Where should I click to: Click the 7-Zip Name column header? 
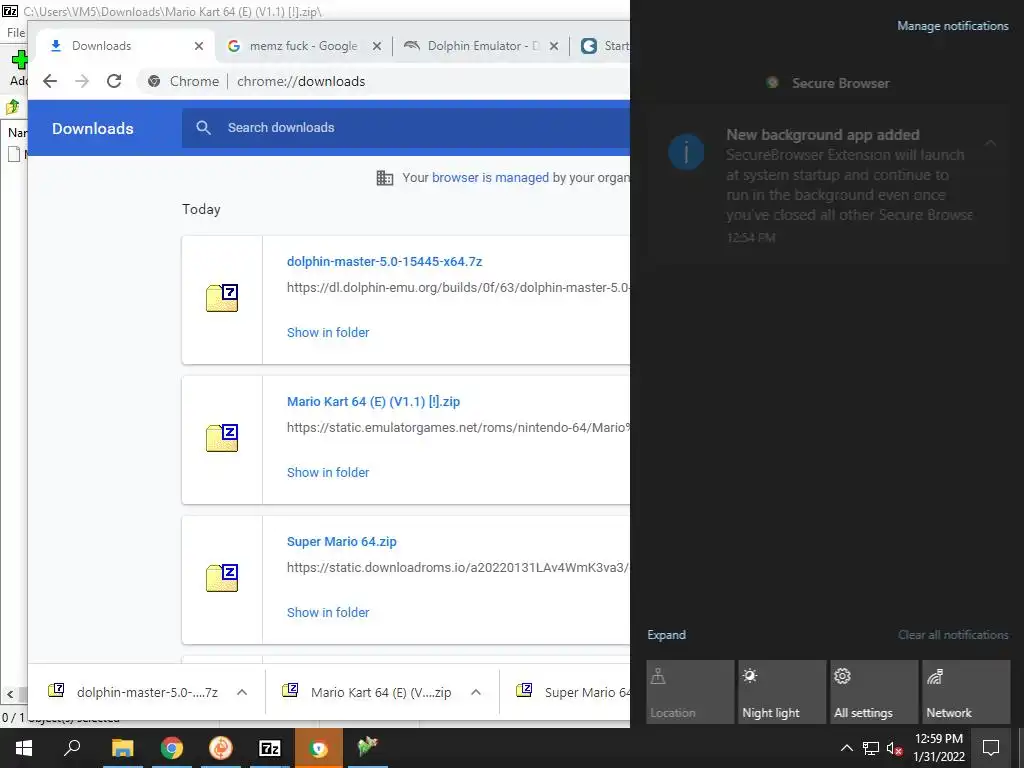(x=16, y=133)
